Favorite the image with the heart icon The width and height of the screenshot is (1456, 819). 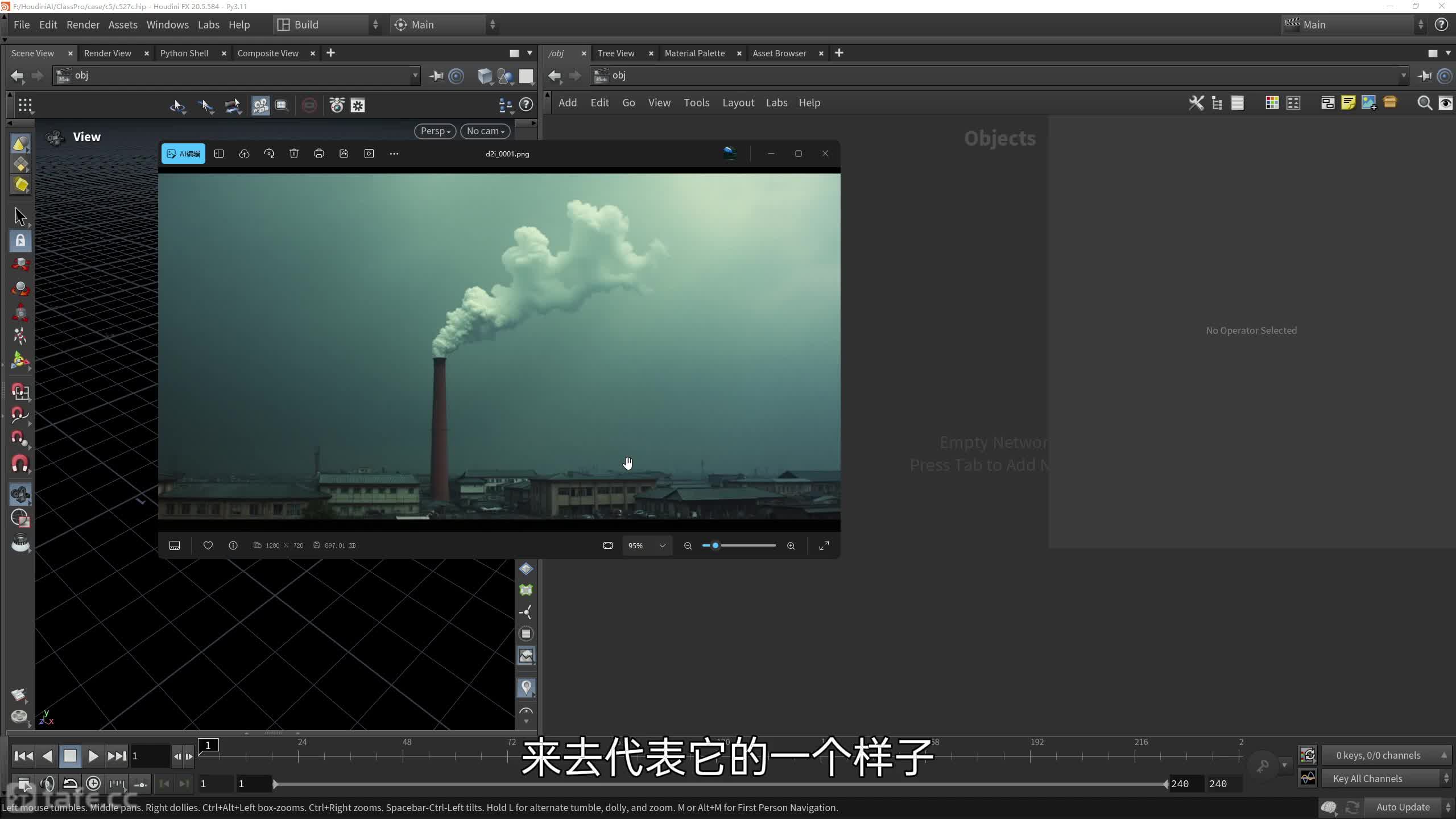point(208,545)
